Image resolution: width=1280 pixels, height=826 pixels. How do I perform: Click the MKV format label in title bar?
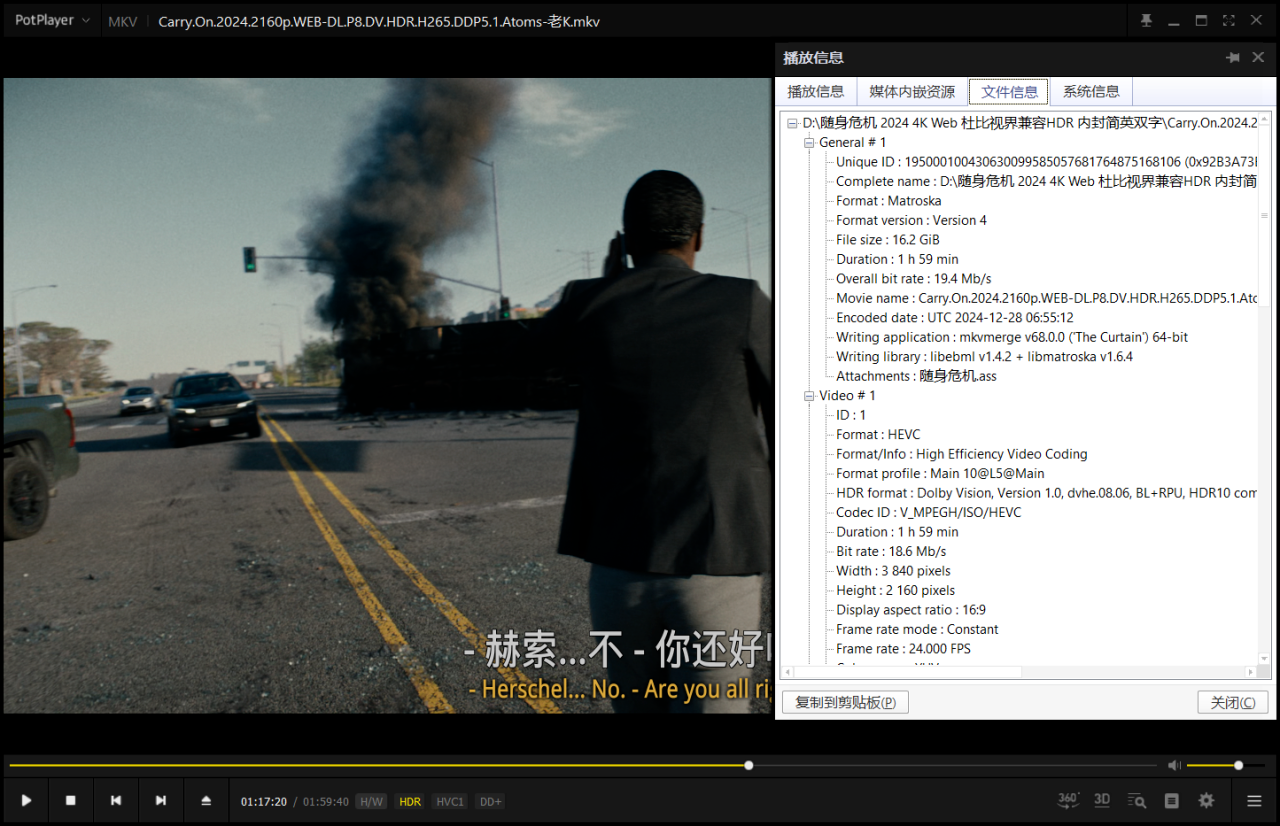(x=123, y=22)
